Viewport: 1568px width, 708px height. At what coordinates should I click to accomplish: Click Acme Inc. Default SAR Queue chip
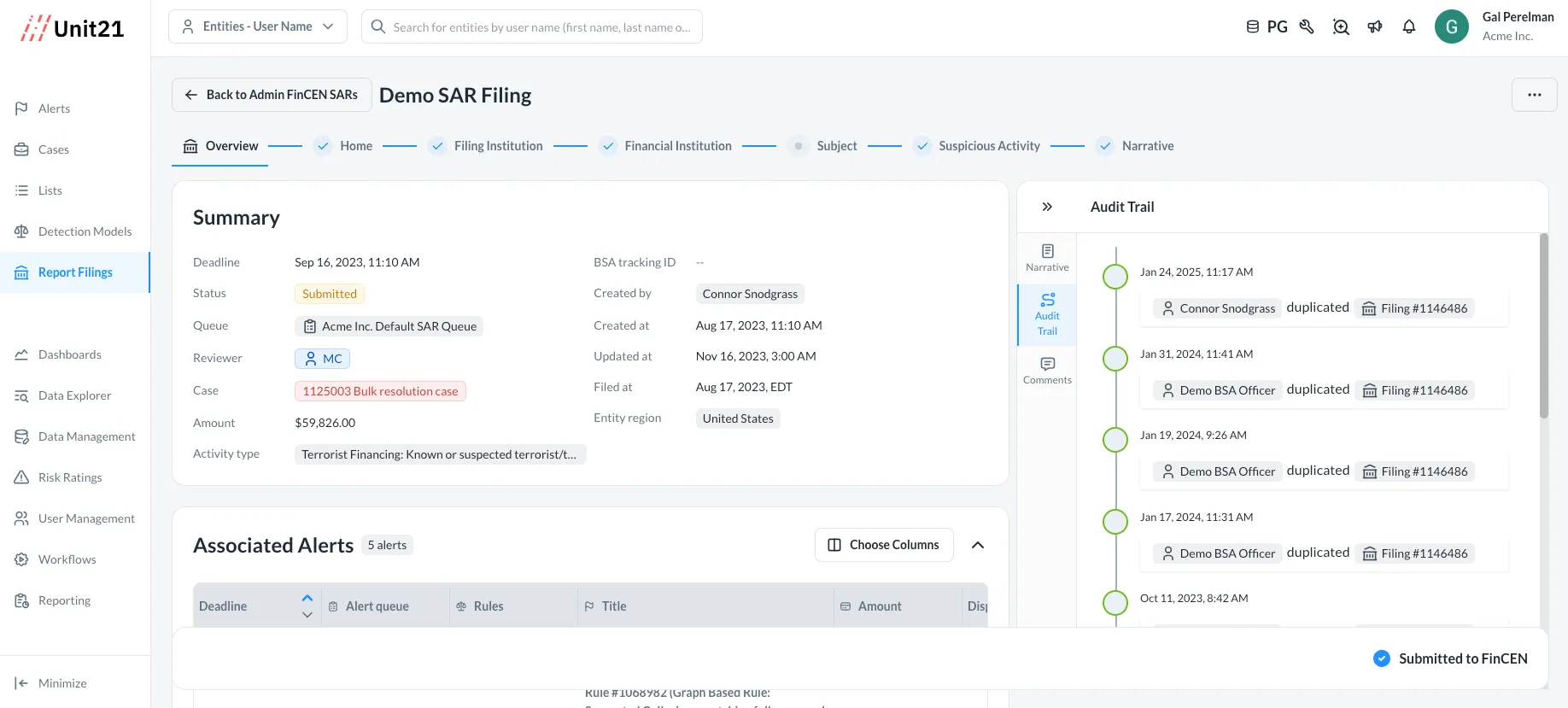389,326
